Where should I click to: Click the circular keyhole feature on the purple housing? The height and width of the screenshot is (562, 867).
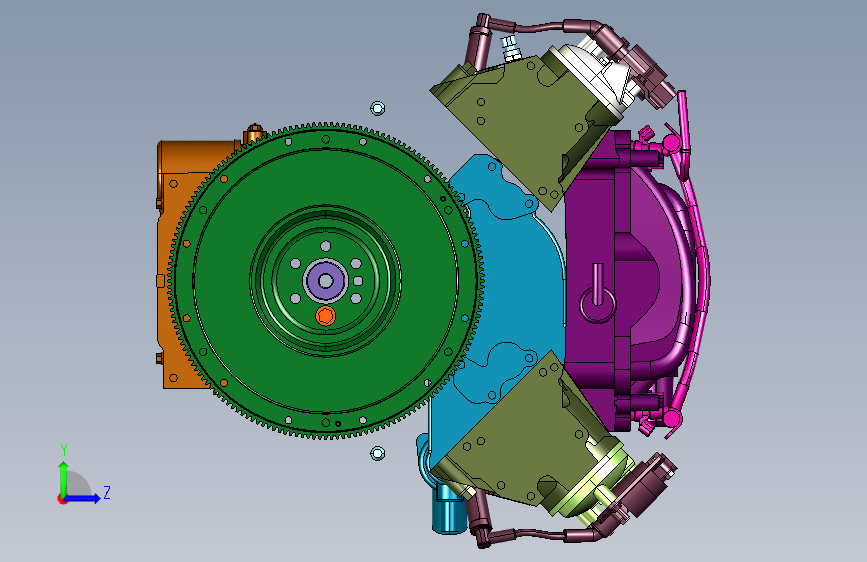(597, 304)
